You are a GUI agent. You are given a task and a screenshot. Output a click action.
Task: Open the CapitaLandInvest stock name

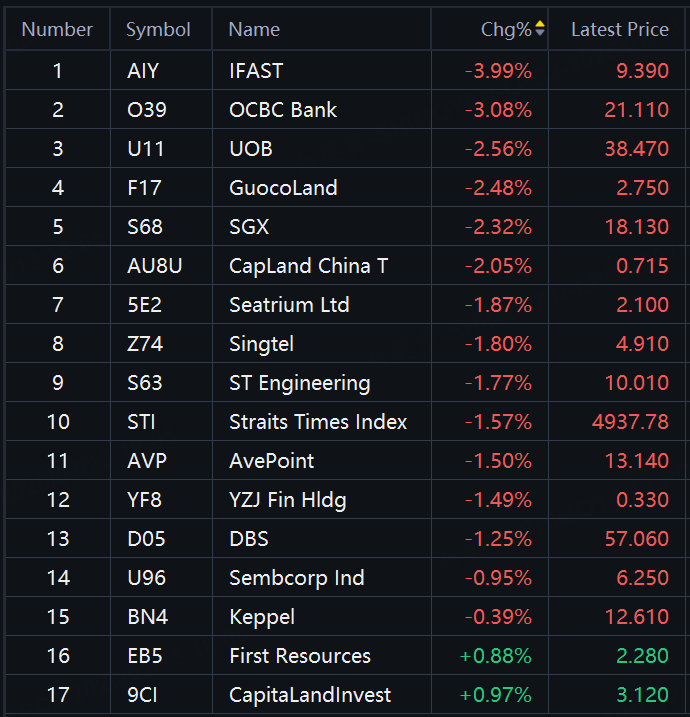[x=310, y=695]
